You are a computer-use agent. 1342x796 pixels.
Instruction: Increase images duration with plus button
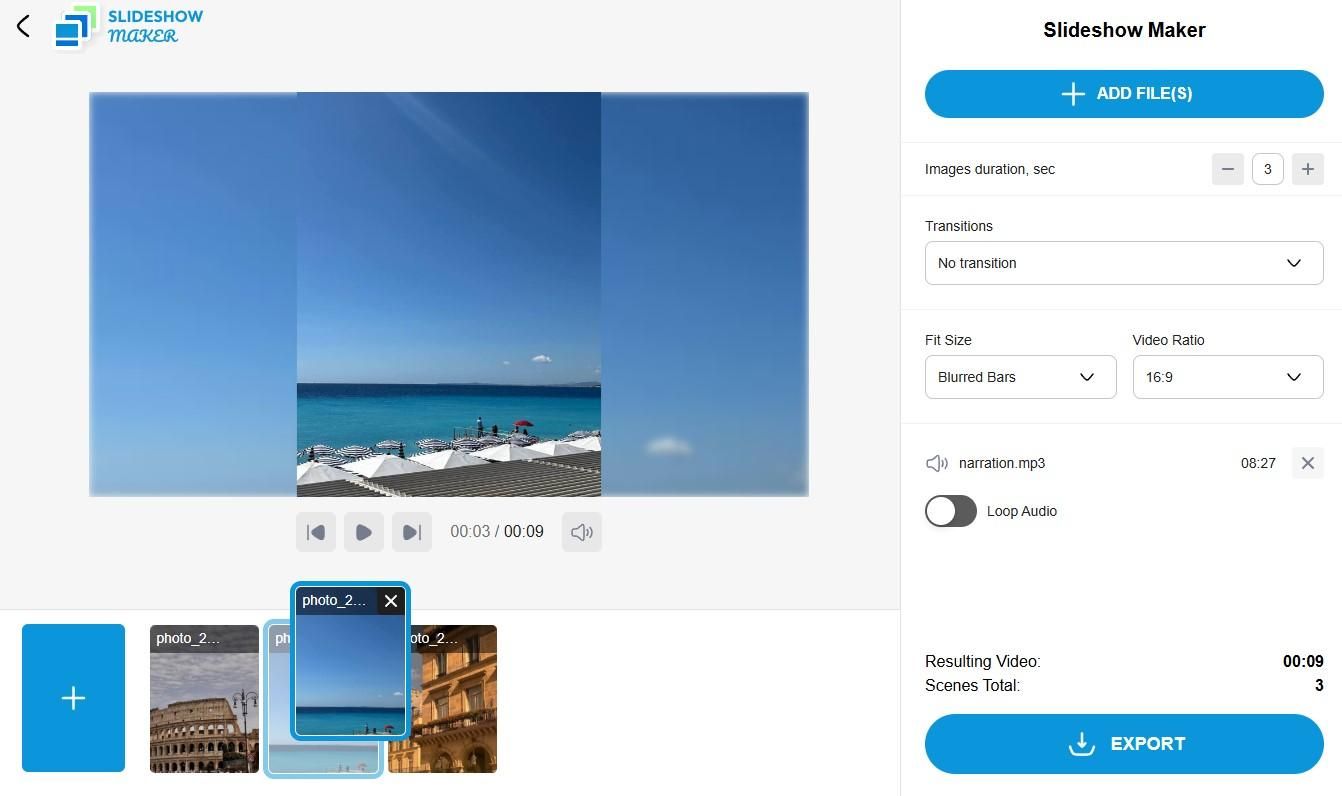tap(1308, 169)
